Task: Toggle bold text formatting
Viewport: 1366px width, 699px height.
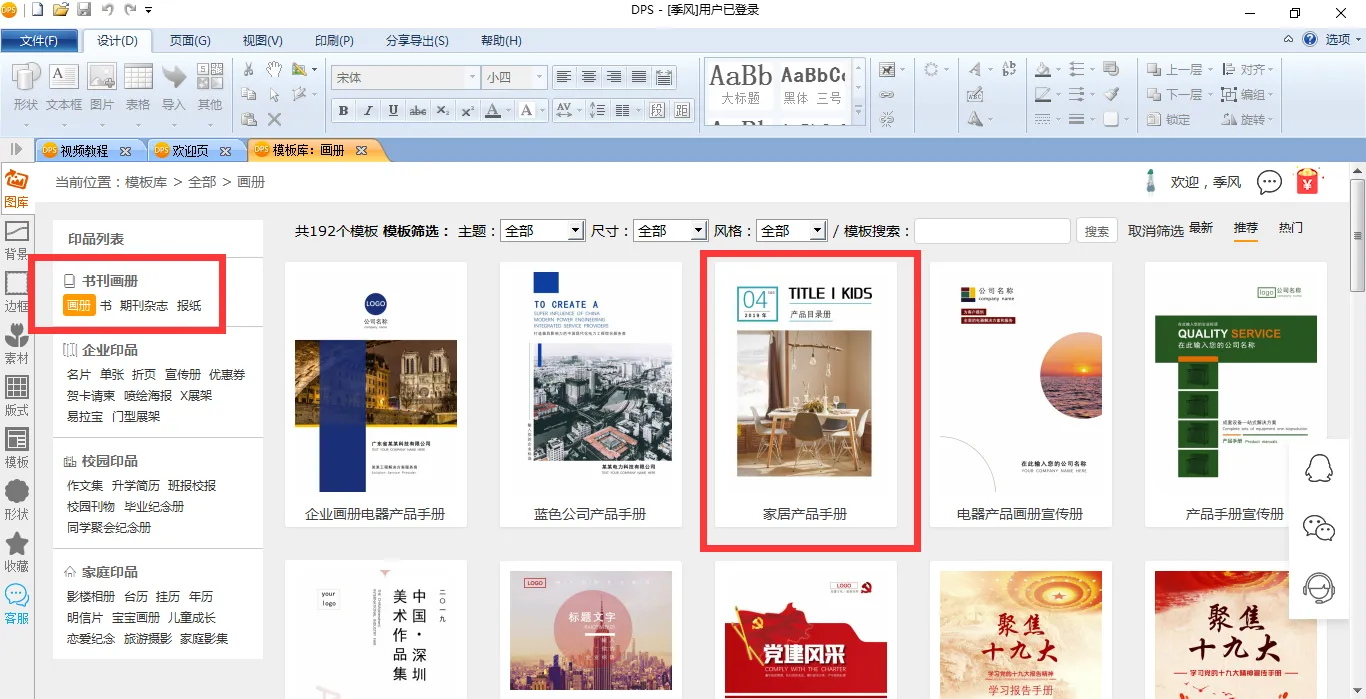Action: [344, 111]
